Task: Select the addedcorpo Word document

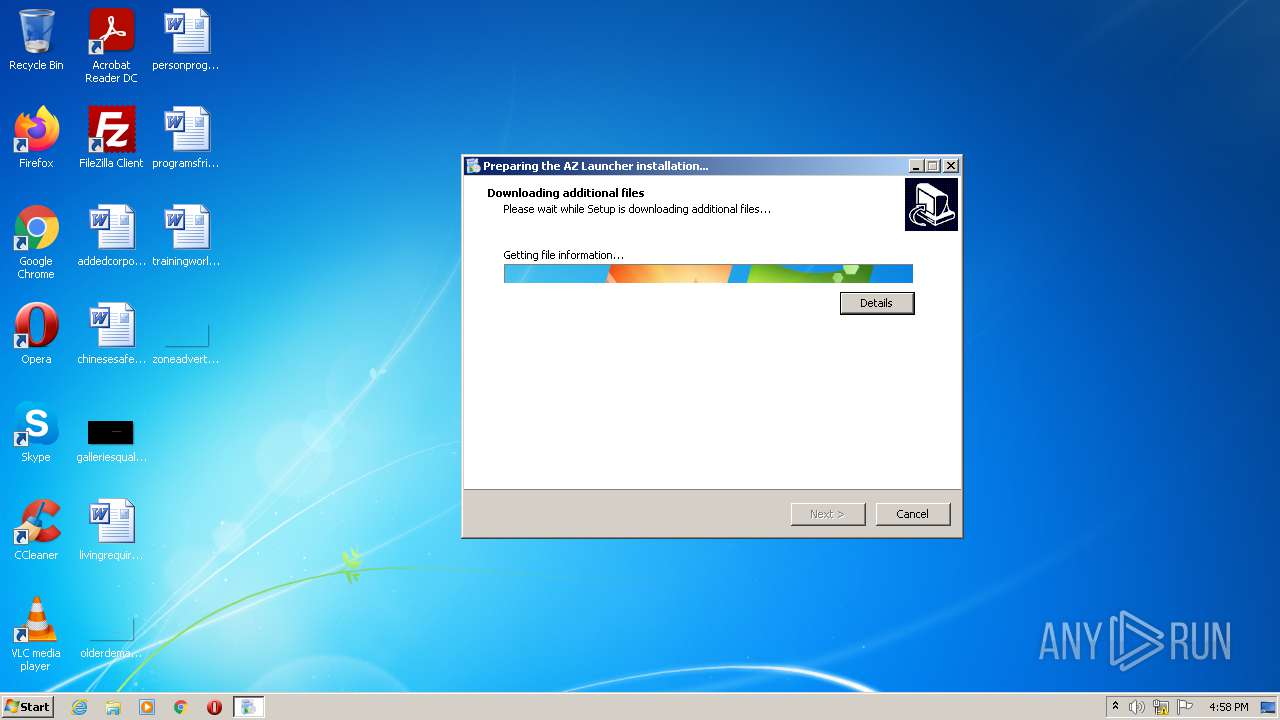Action: 111,236
